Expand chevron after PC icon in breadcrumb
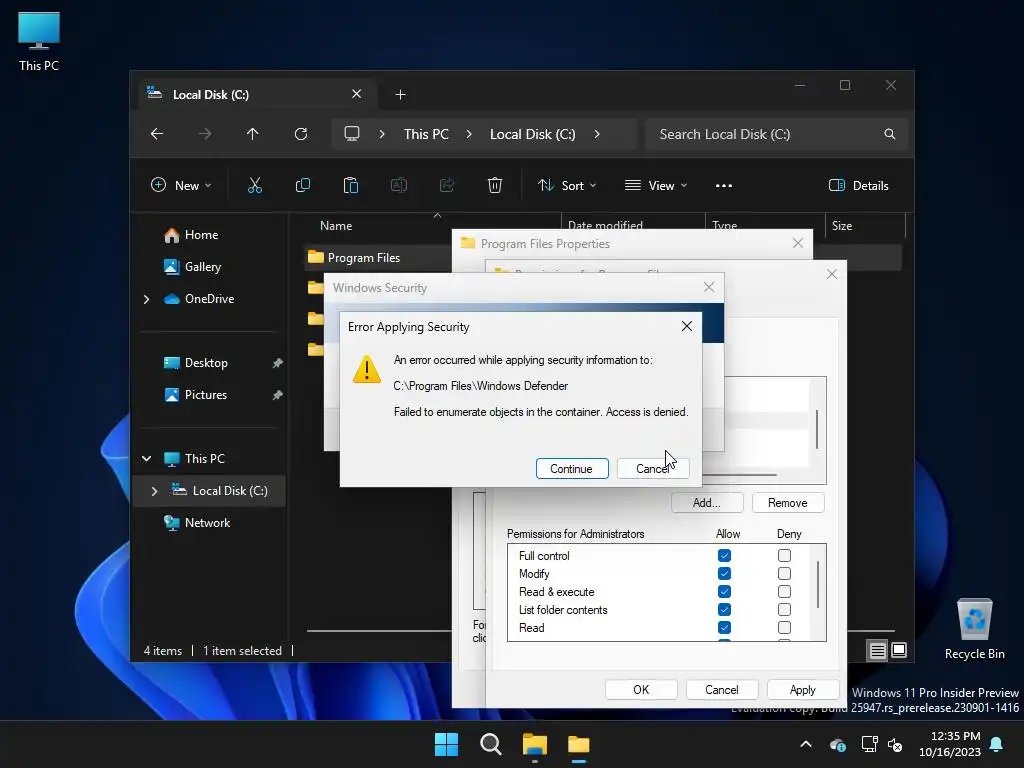Screen dimensions: 1024x768 382,134
